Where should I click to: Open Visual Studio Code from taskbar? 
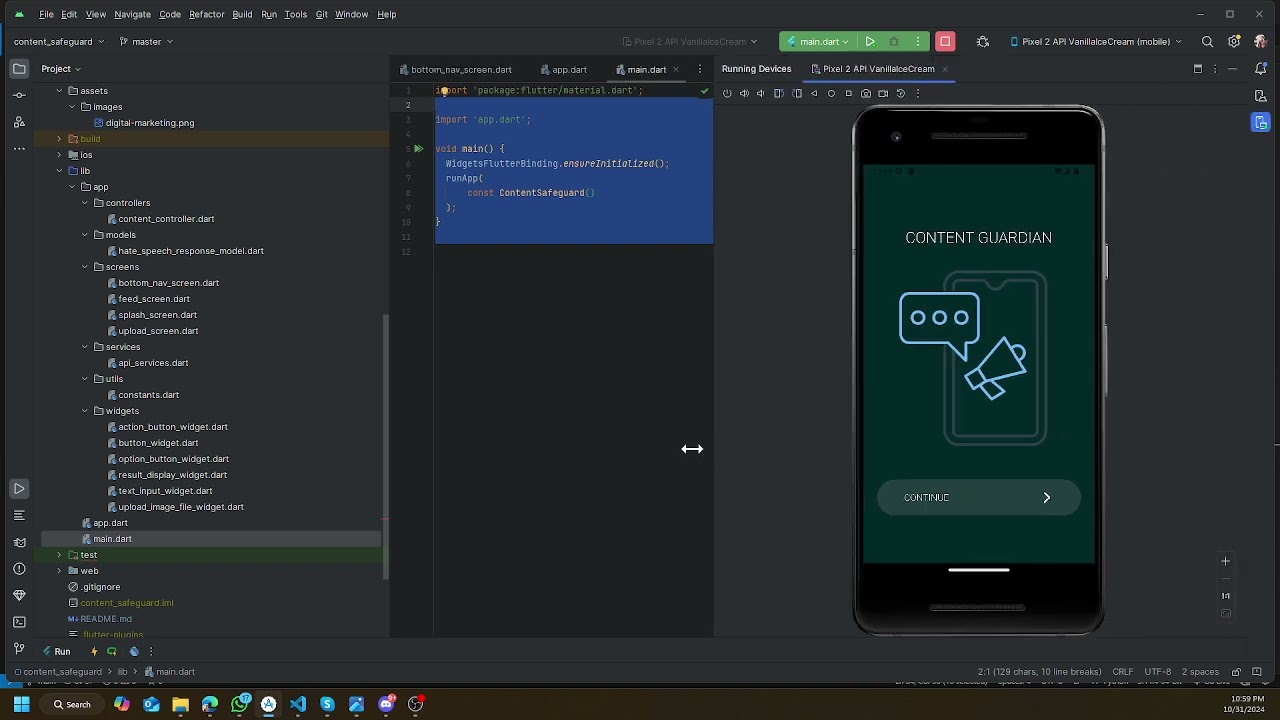pyautogui.click(x=298, y=704)
